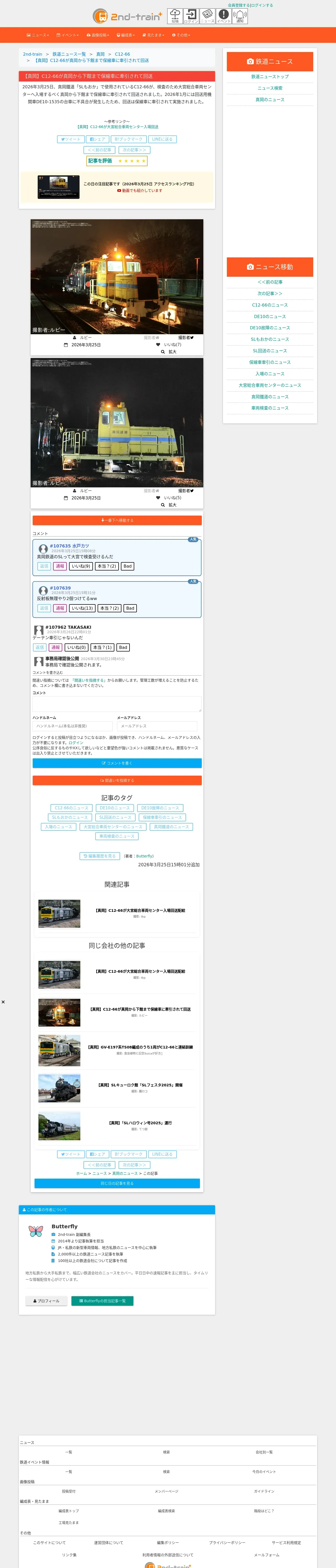Click the 投稿 upload icon in the header
The height and width of the screenshot is (1568, 336).
175,16
